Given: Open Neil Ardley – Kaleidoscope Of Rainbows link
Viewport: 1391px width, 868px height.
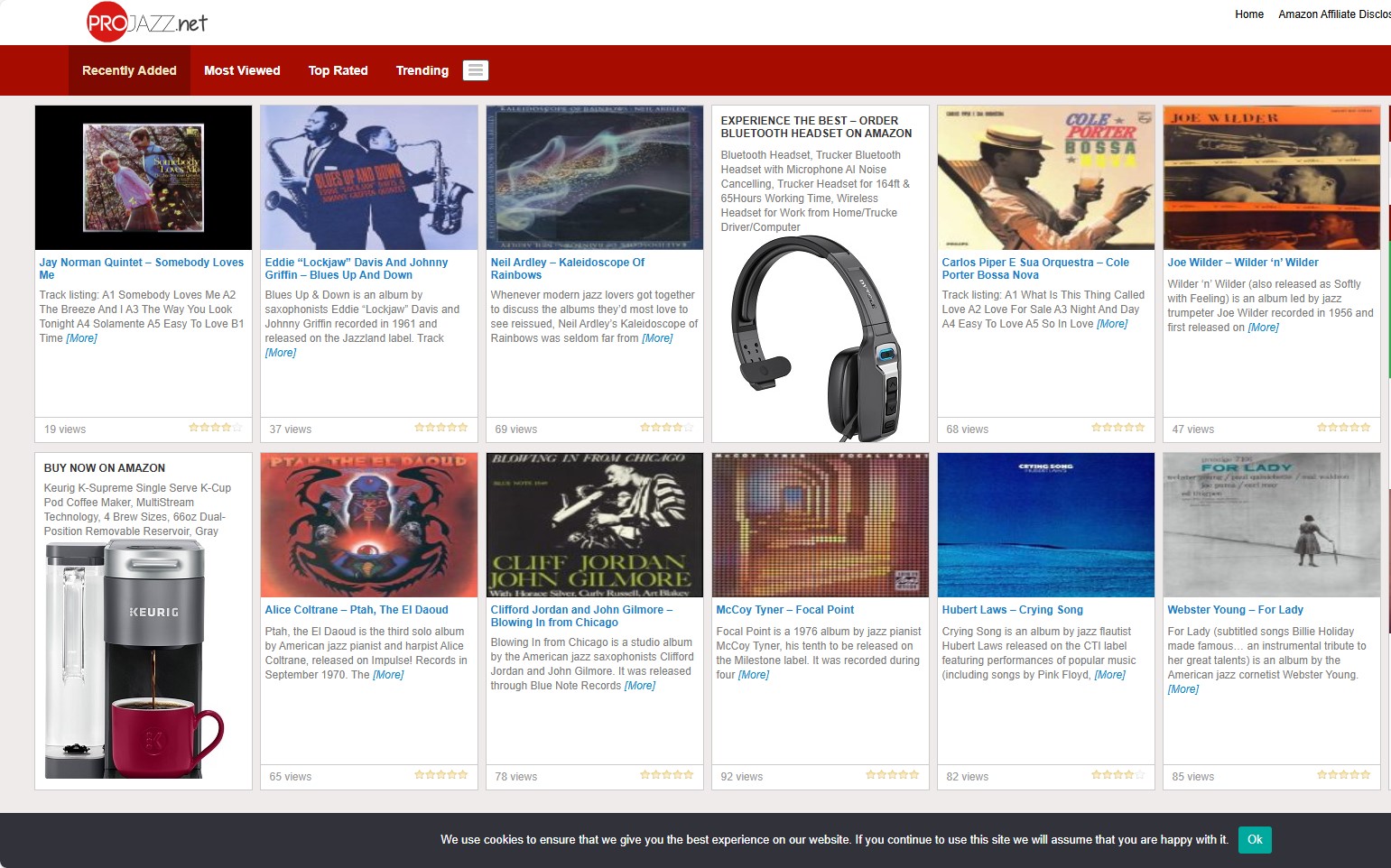Looking at the screenshot, I should coord(568,269).
